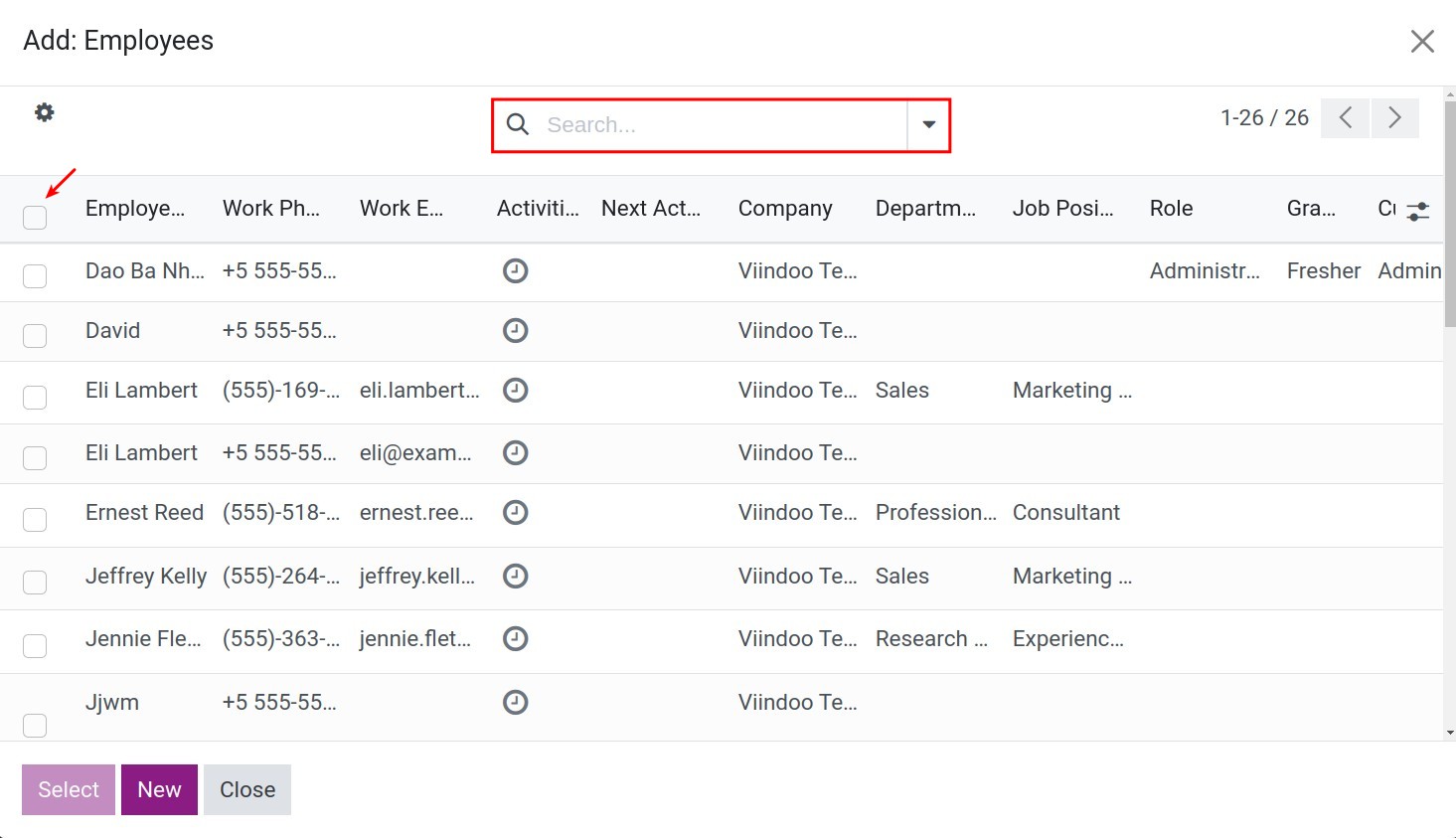Image resolution: width=1456 pixels, height=838 pixels.
Task: Click the activity clock icon for David
Action: [516, 330]
